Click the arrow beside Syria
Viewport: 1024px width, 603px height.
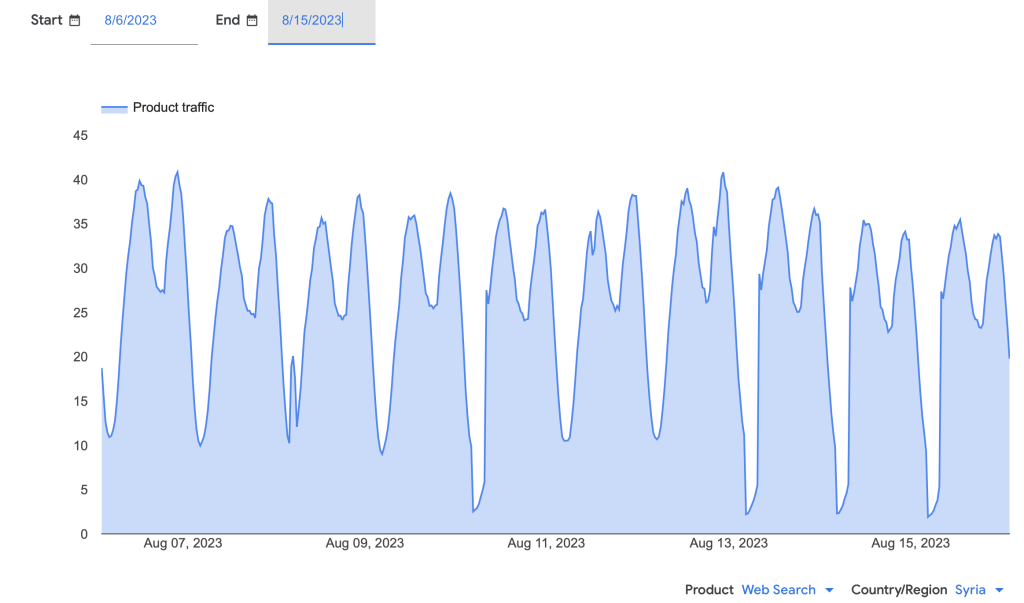999,590
